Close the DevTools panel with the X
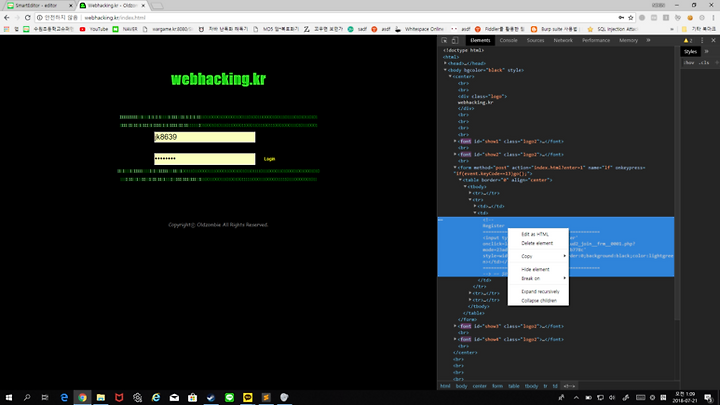The height and width of the screenshot is (405, 720). coord(713,40)
